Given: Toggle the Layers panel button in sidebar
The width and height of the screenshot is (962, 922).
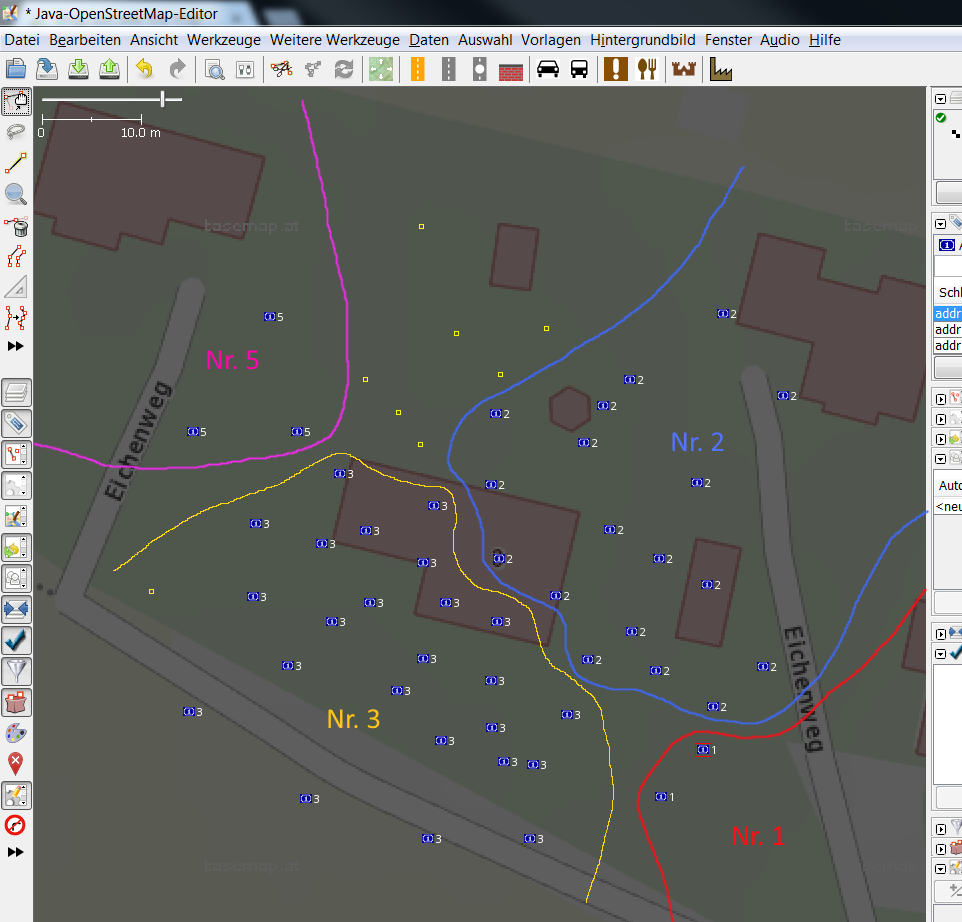Looking at the screenshot, I should click(16, 392).
